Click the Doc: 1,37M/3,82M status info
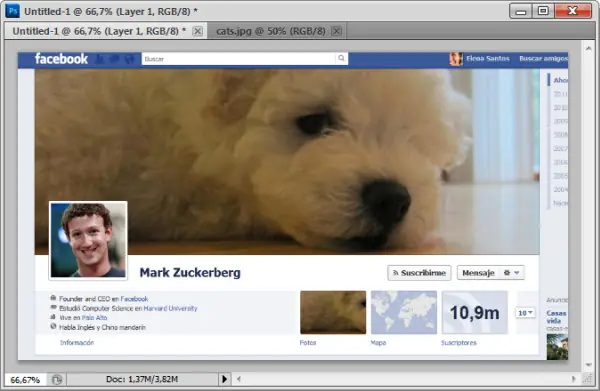The width and height of the screenshot is (600, 391). tap(142, 379)
